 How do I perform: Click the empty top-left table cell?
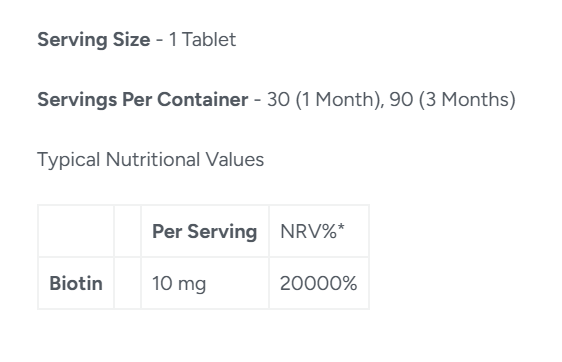pos(76,231)
